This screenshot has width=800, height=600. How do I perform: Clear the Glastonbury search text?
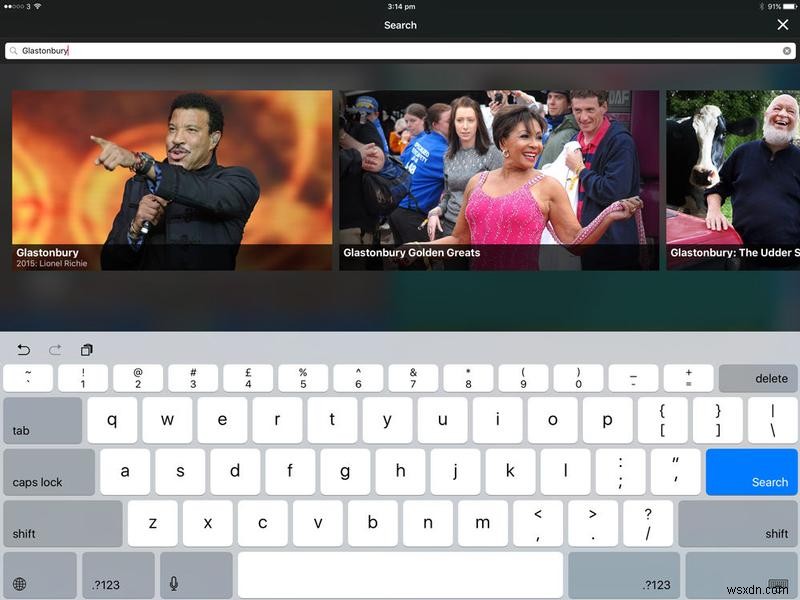coord(787,50)
